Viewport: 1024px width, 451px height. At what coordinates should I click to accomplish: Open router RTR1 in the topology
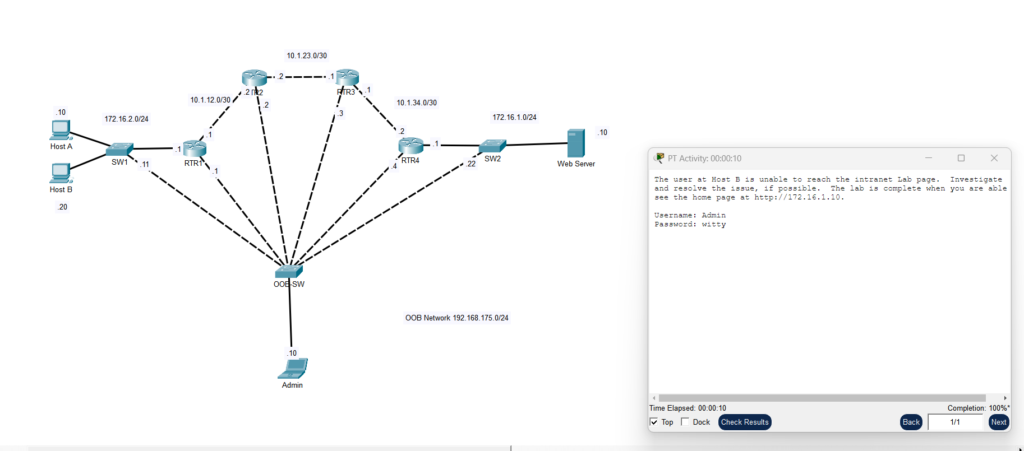[194, 149]
